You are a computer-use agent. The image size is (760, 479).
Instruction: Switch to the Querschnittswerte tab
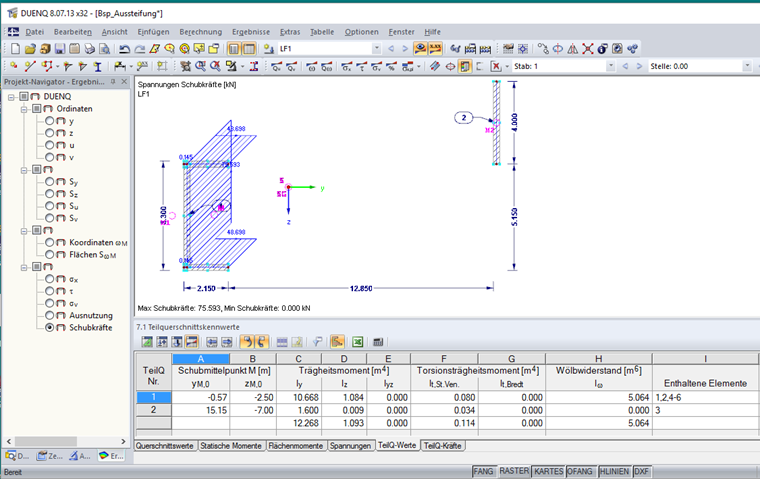(x=165, y=446)
